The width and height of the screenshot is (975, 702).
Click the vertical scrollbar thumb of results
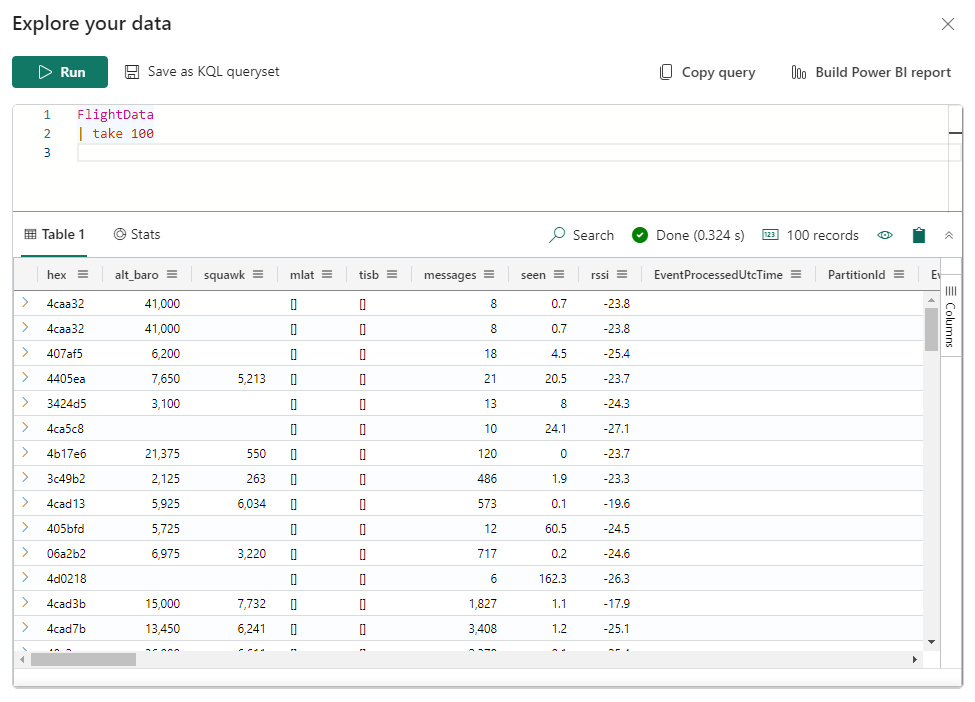931,330
